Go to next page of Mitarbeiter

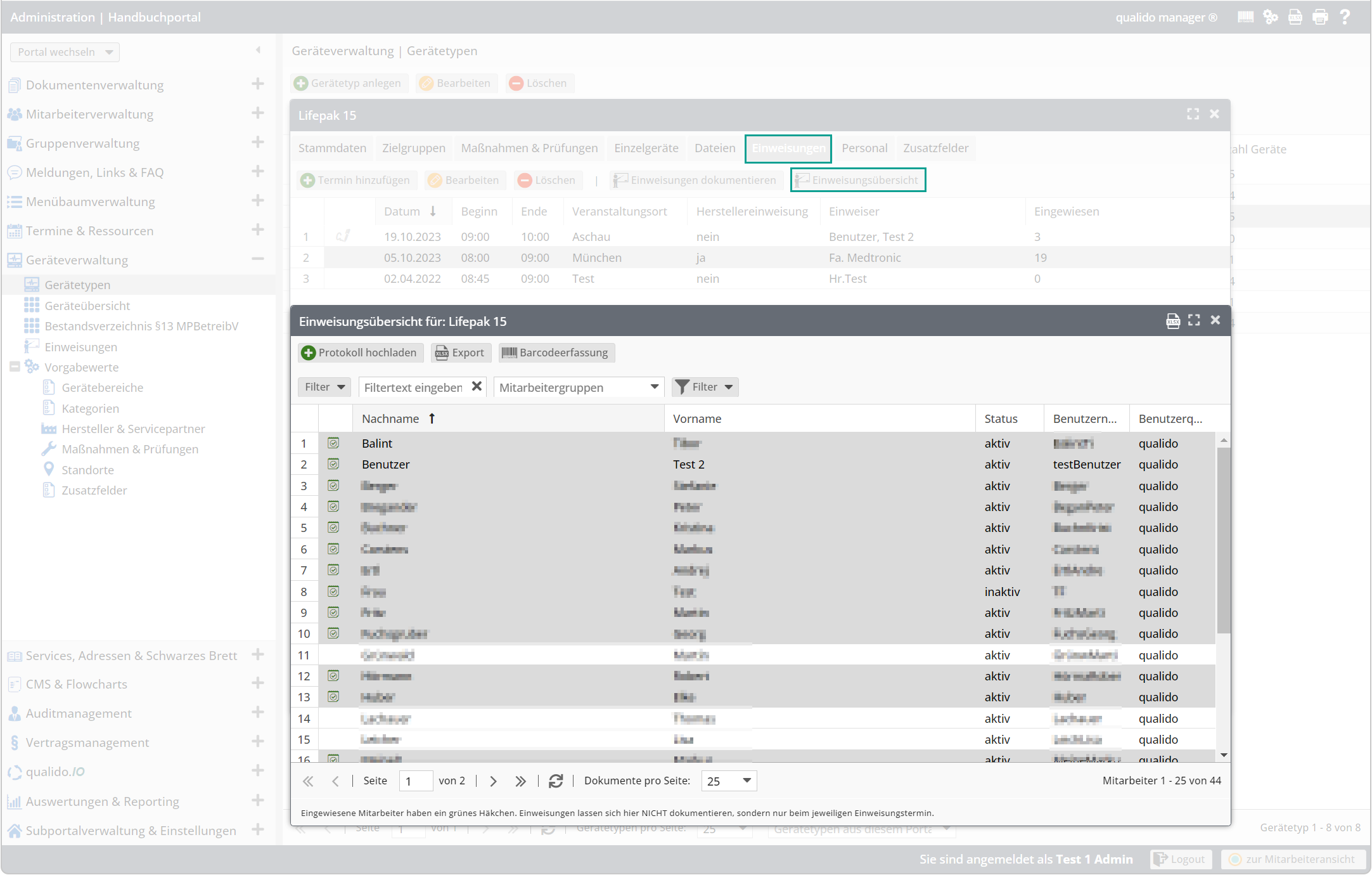(493, 781)
